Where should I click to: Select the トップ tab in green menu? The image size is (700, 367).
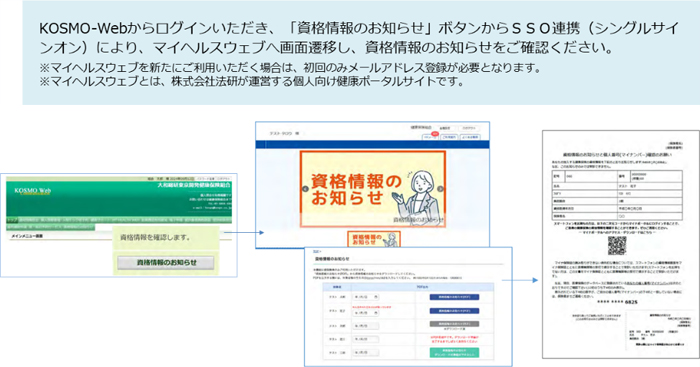pyautogui.click(x=12, y=220)
